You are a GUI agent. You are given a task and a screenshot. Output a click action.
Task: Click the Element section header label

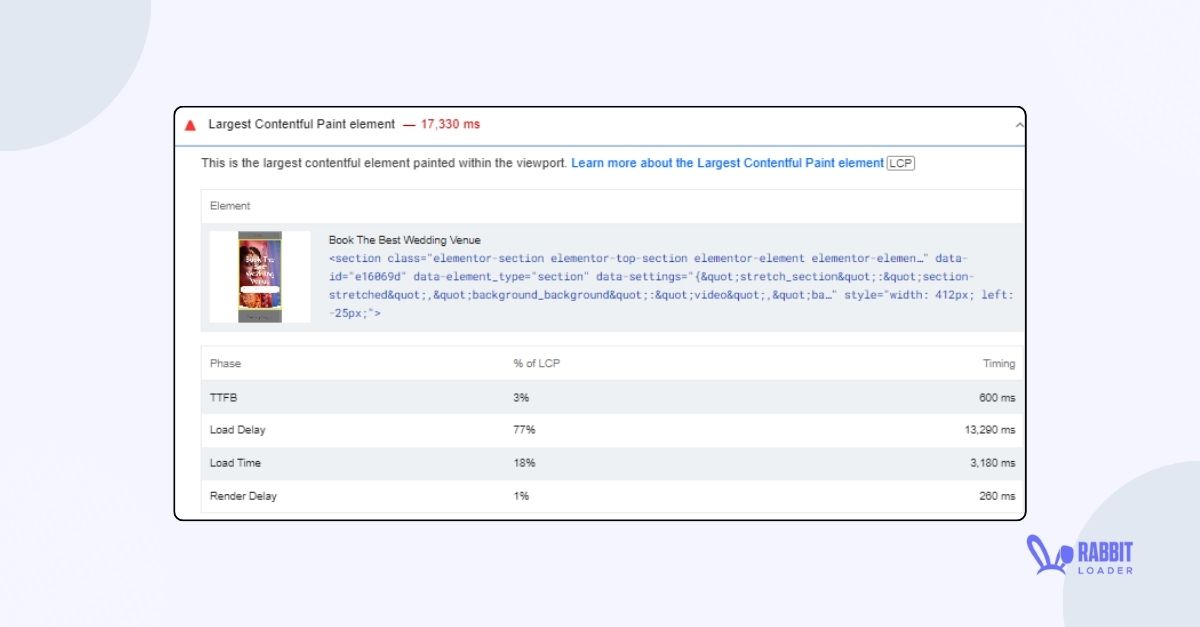click(x=231, y=206)
